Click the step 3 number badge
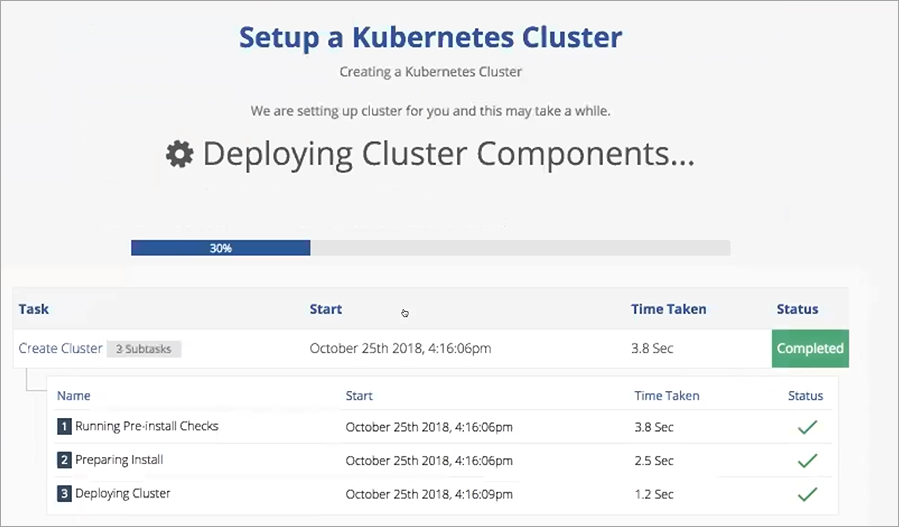Image resolution: width=899 pixels, height=527 pixels. click(64, 494)
